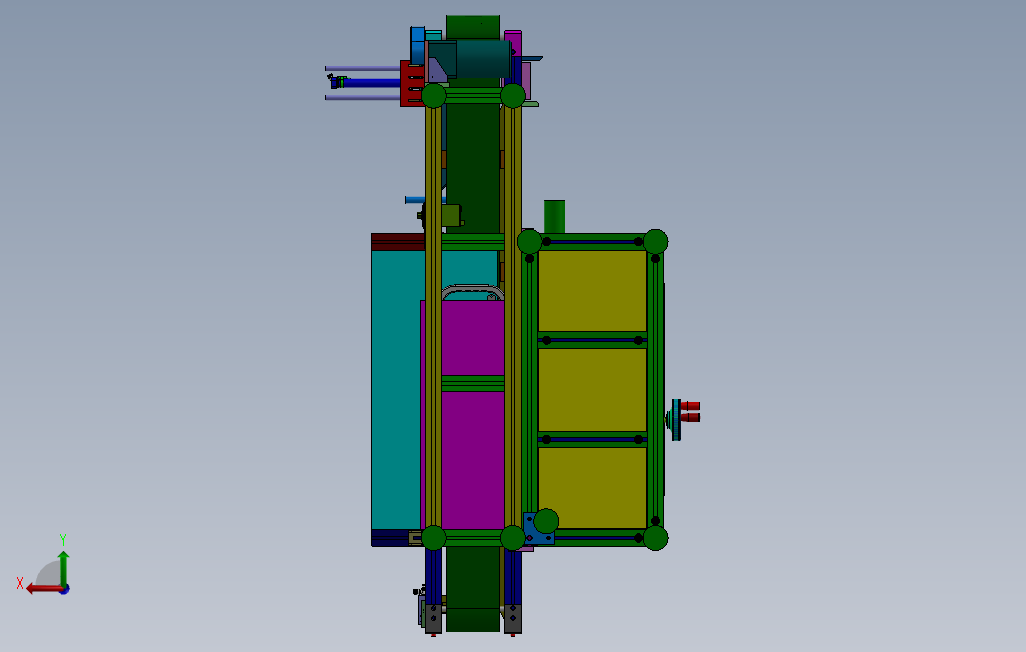
Task: Select the teal side panel of the model
Action: [x=395, y=389]
